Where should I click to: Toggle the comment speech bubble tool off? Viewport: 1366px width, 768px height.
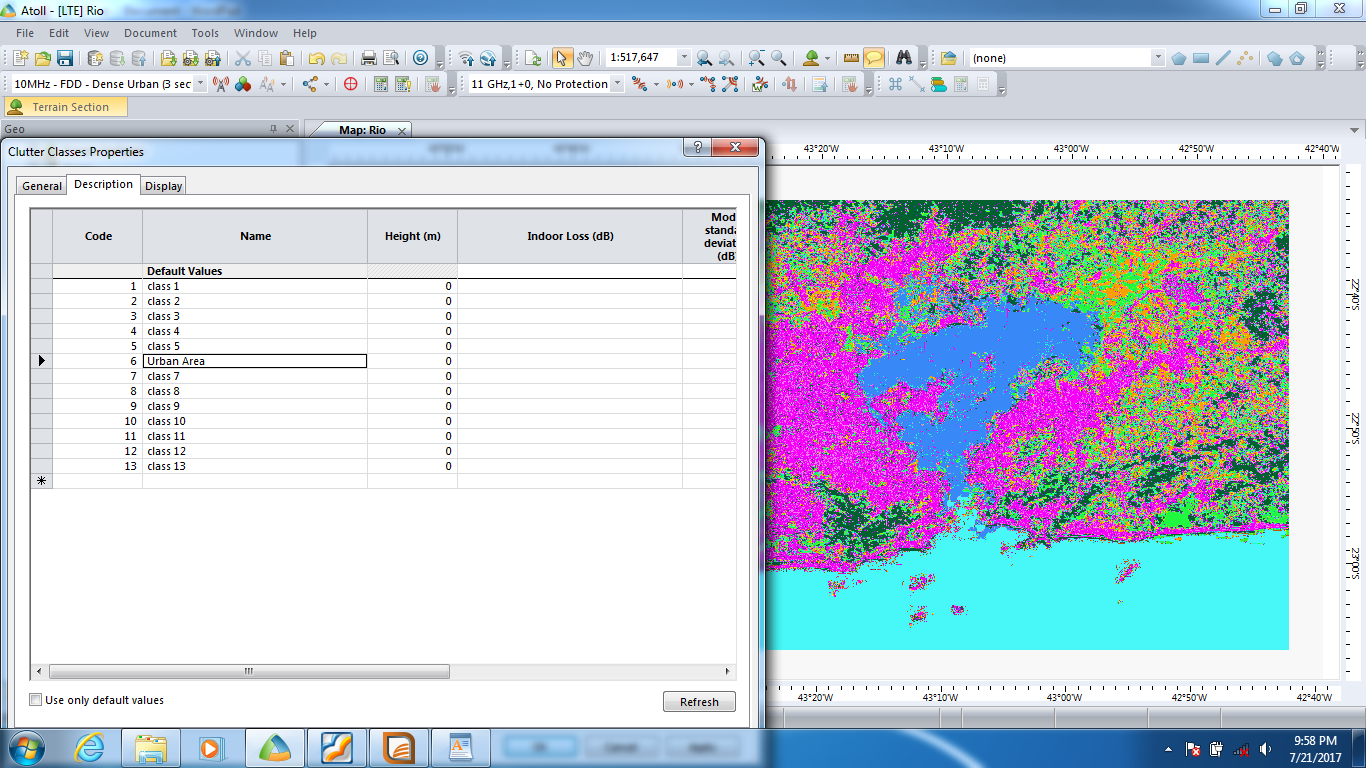tap(872, 57)
